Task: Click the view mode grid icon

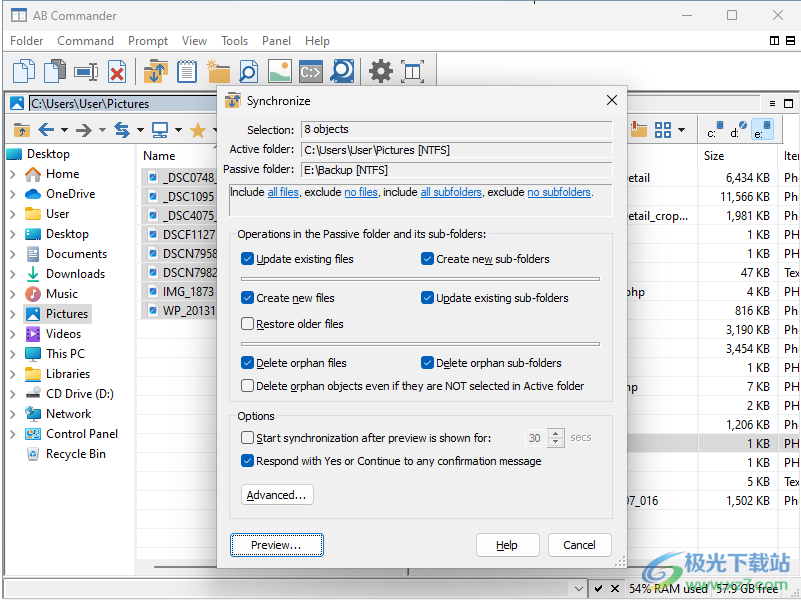Action: 663,130
